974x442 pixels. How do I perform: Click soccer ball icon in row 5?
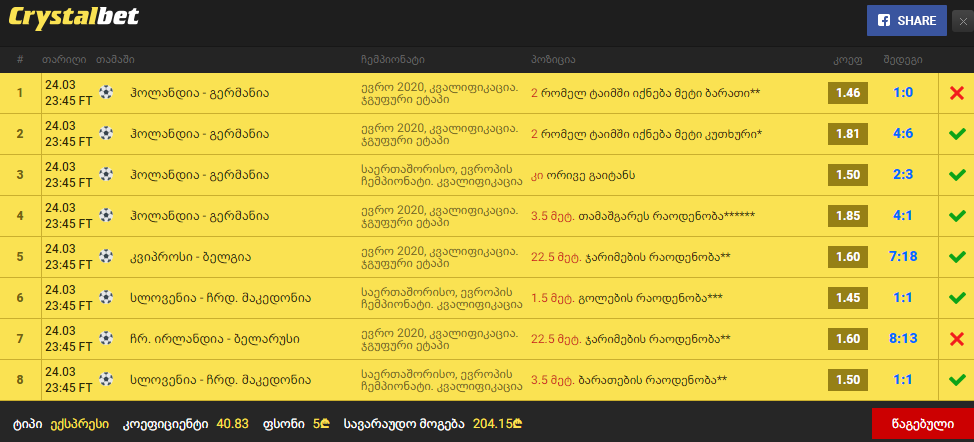pyautogui.click(x=106, y=256)
